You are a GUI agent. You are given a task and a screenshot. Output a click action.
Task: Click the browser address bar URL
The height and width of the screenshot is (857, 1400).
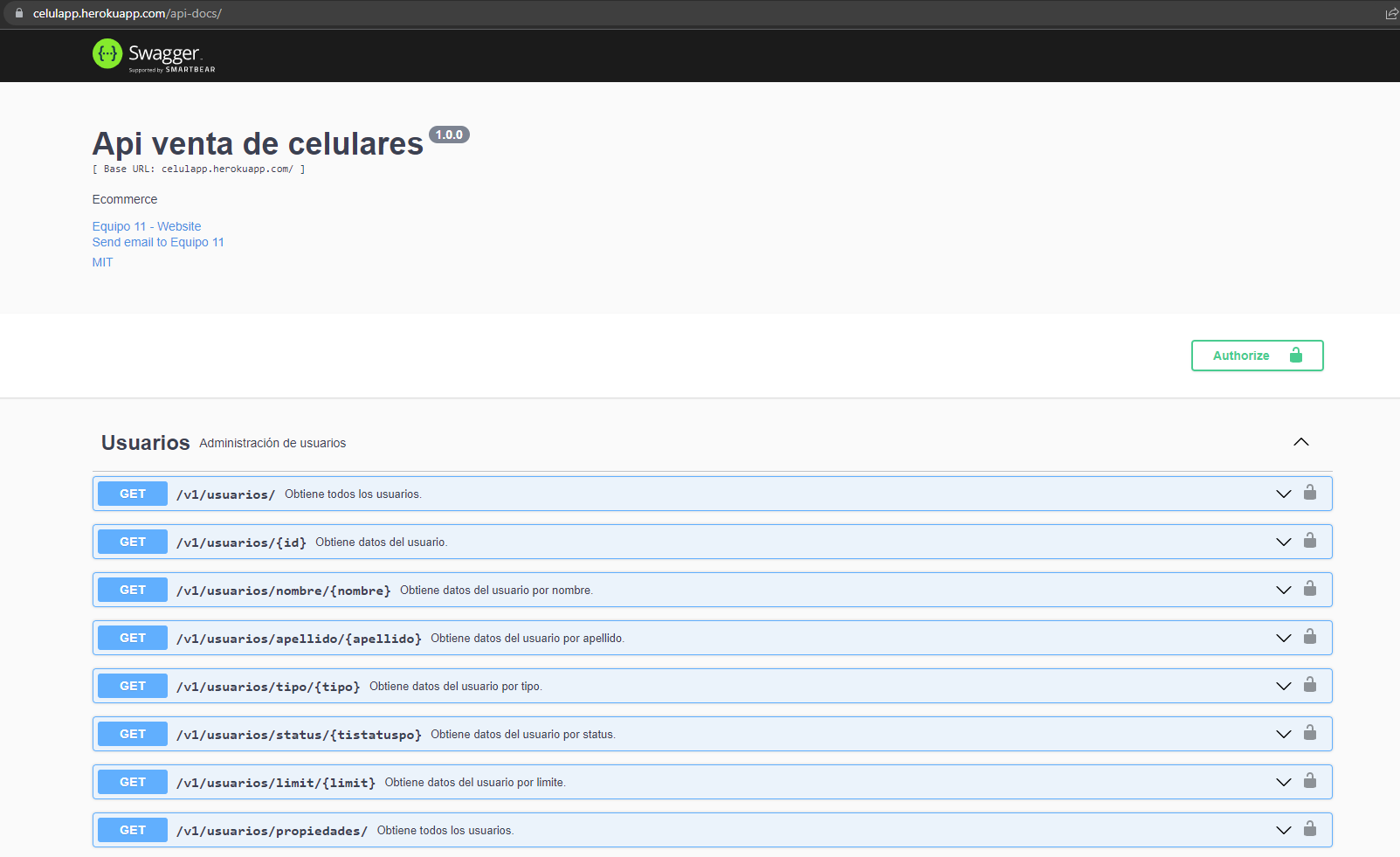(x=128, y=14)
